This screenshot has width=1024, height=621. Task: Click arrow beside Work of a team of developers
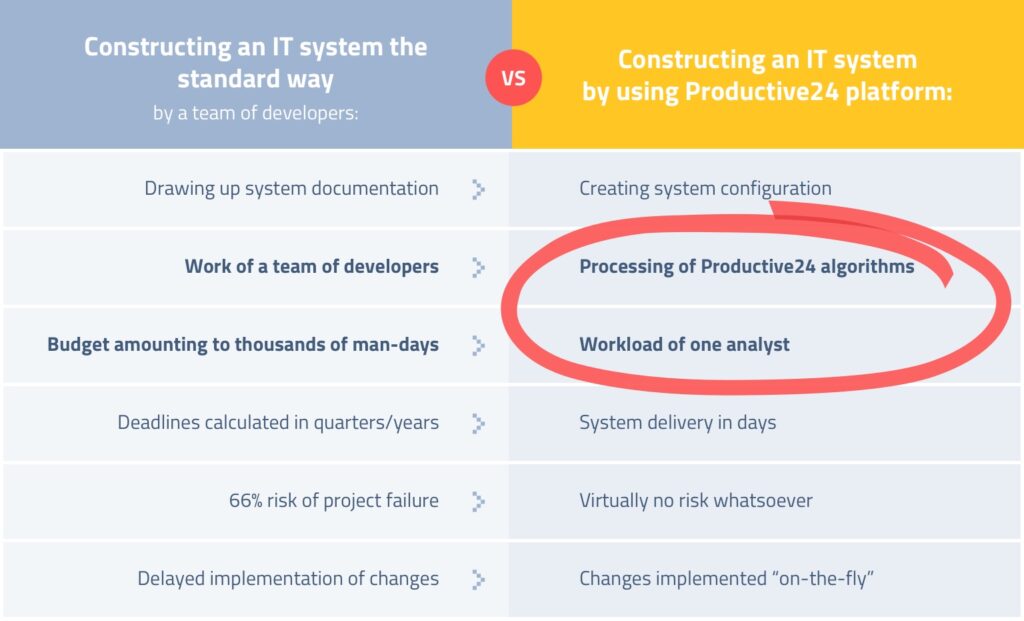point(479,267)
